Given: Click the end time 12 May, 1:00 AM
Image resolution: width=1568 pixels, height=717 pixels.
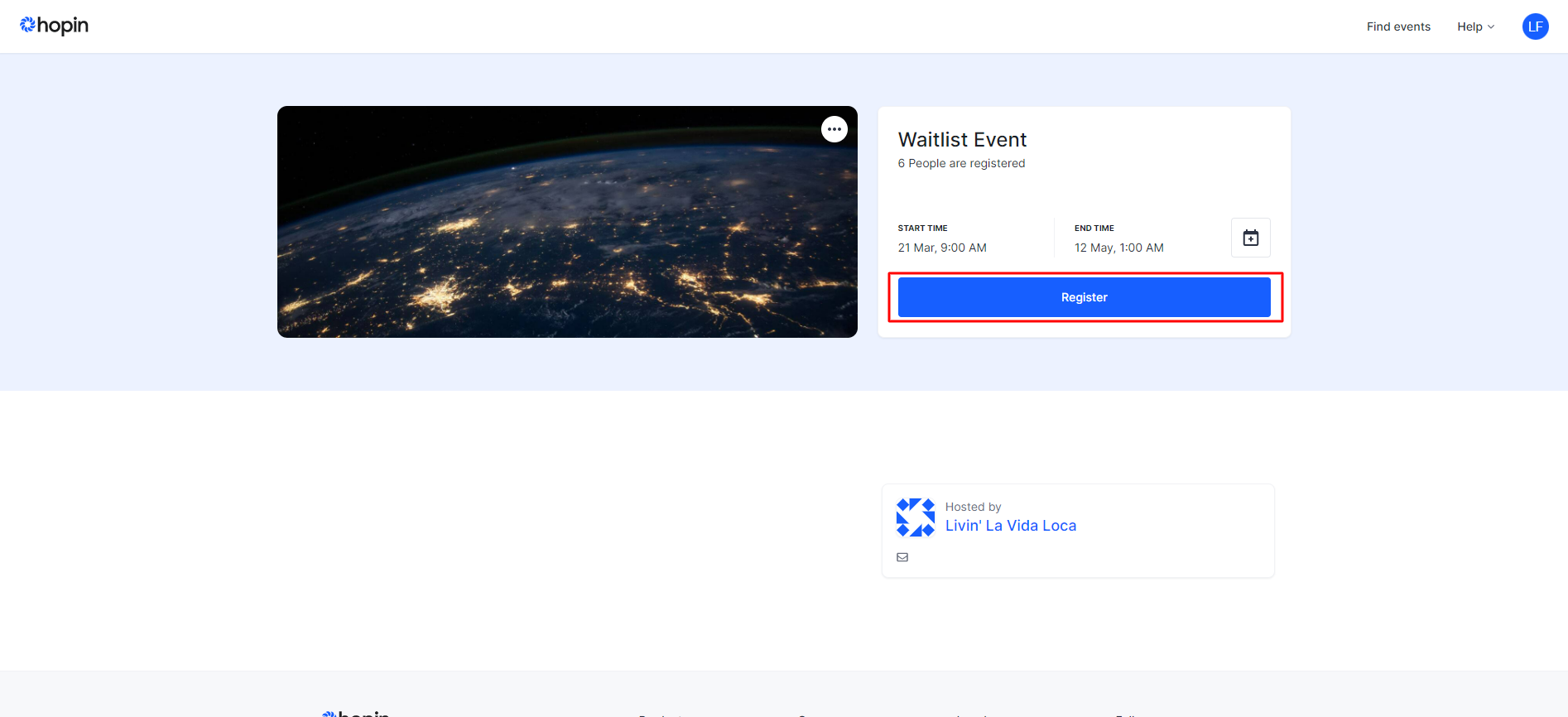Looking at the screenshot, I should (x=1119, y=248).
